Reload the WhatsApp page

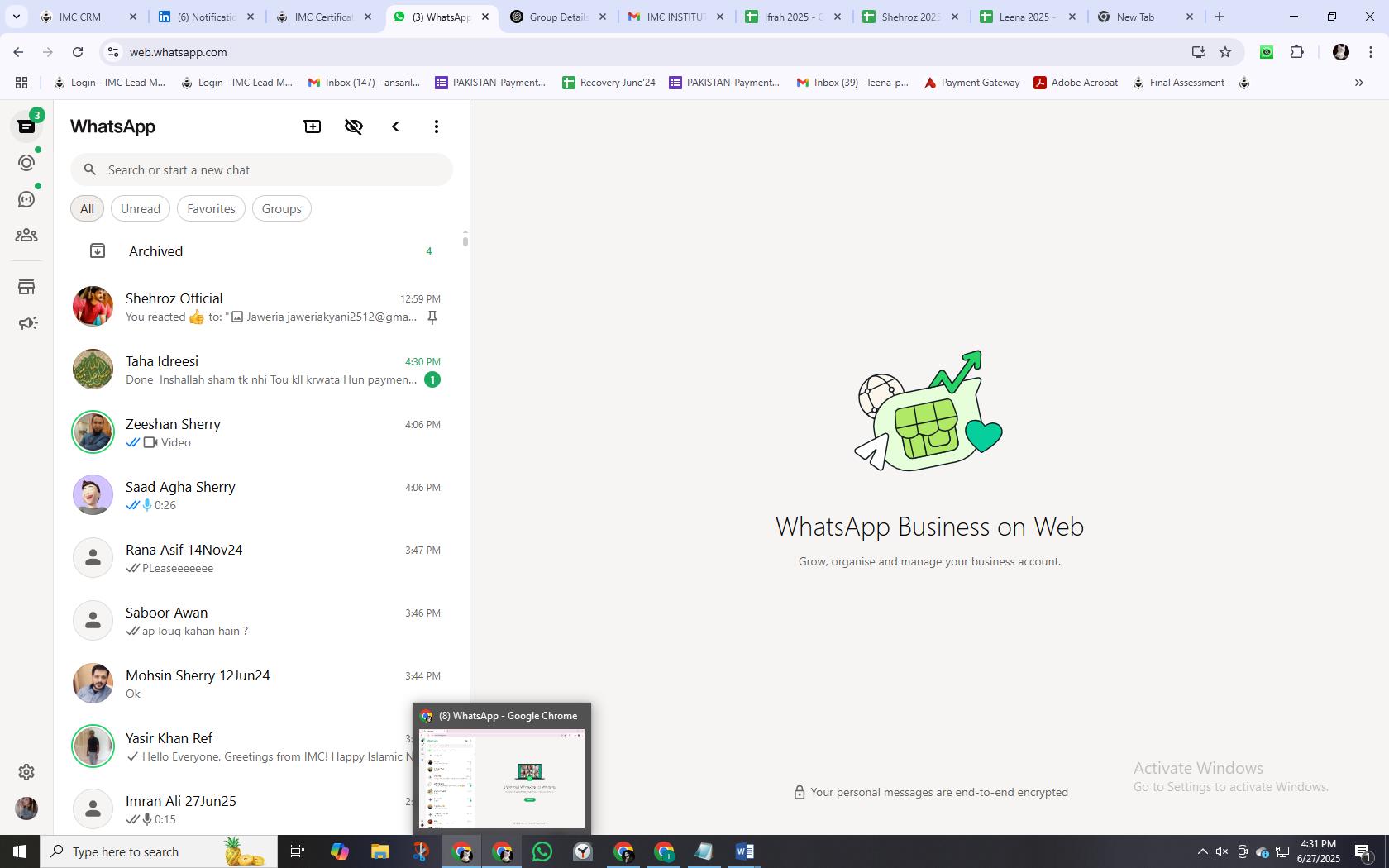(78, 52)
